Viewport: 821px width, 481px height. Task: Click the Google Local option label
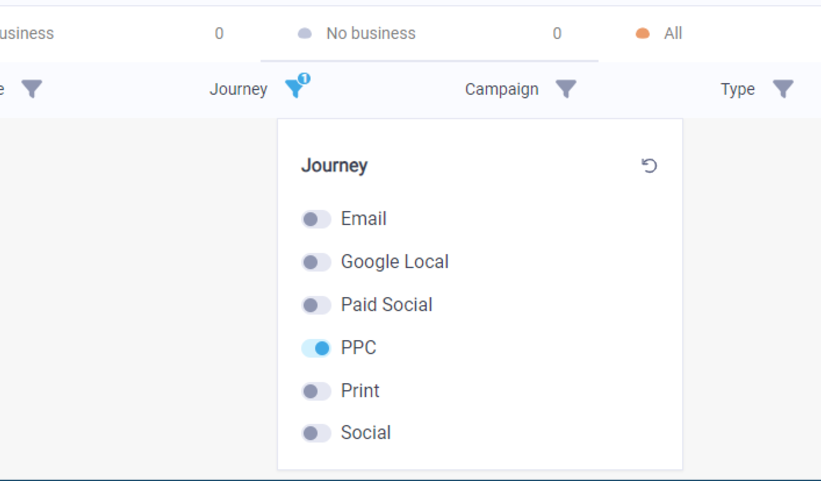[394, 262]
